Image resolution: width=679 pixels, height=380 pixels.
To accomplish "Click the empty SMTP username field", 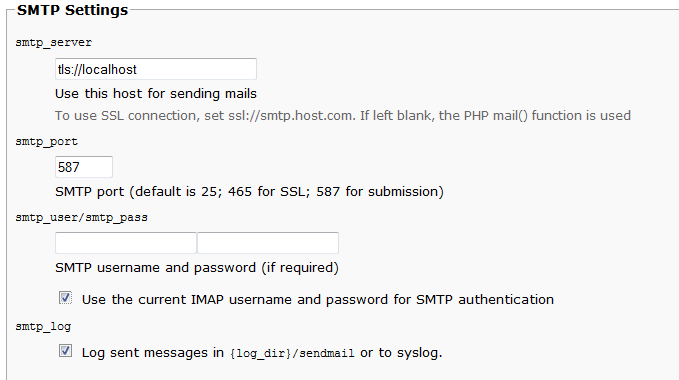I will point(126,243).
